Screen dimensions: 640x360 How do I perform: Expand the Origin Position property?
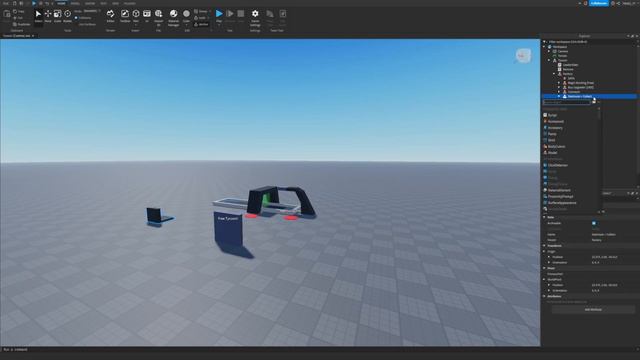click(549, 257)
